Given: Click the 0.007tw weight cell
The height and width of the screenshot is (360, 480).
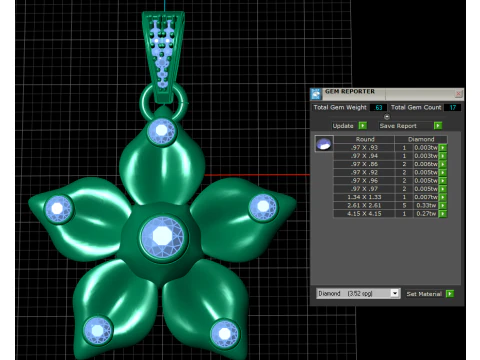Looking at the screenshot, I should tap(426, 197).
